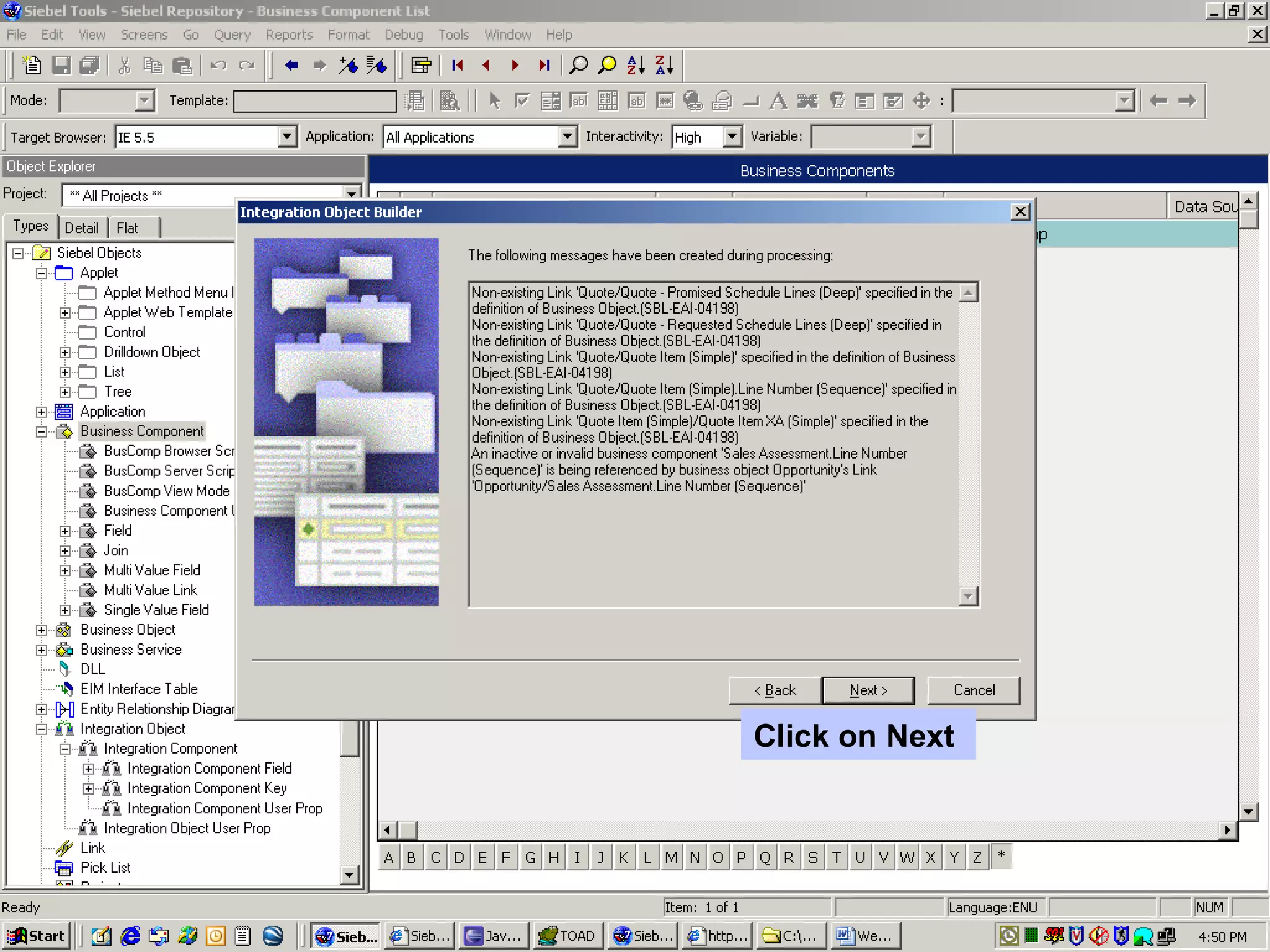
Task: Click the Save toolbar icon
Action: [61, 65]
